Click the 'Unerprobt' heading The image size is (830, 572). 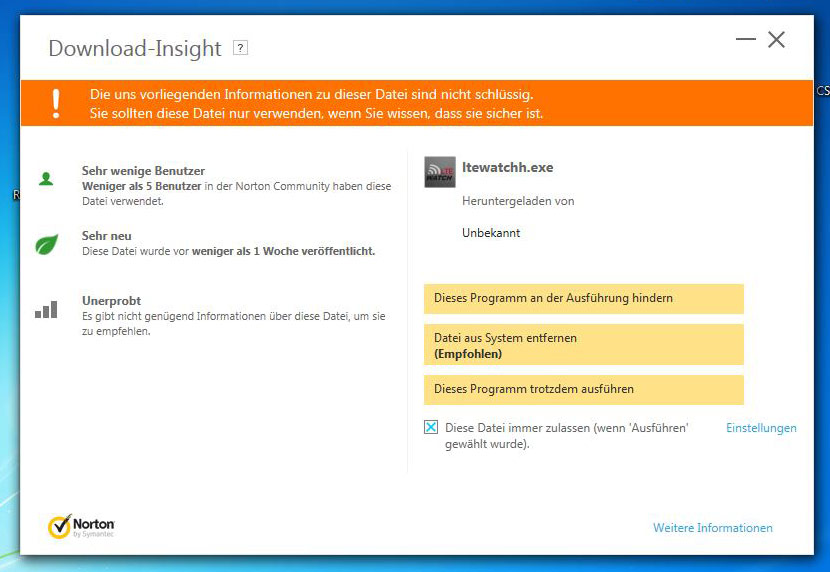click(111, 301)
